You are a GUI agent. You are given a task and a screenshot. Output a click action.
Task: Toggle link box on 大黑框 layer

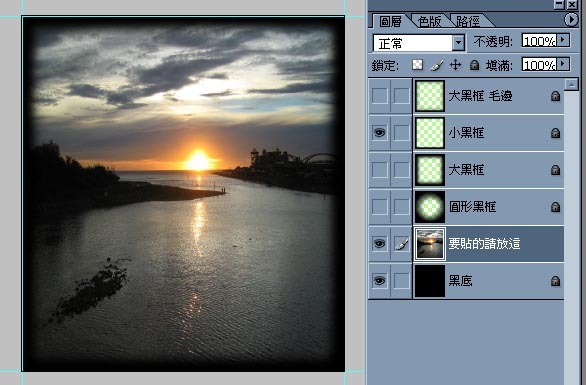click(402, 170)
